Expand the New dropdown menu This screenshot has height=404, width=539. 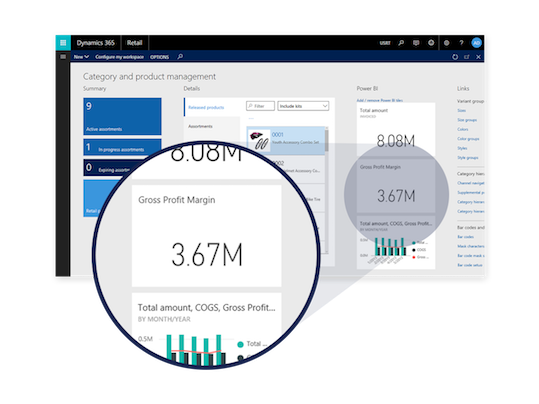(81, 57)
